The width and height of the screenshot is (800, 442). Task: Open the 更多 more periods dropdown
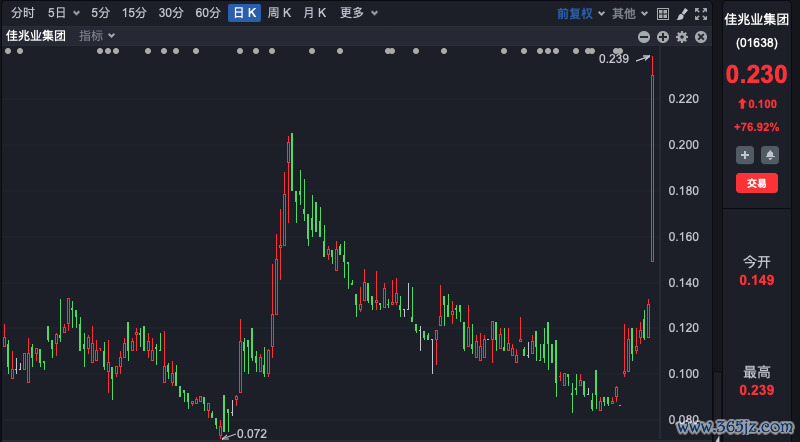[x=359, y=13]
